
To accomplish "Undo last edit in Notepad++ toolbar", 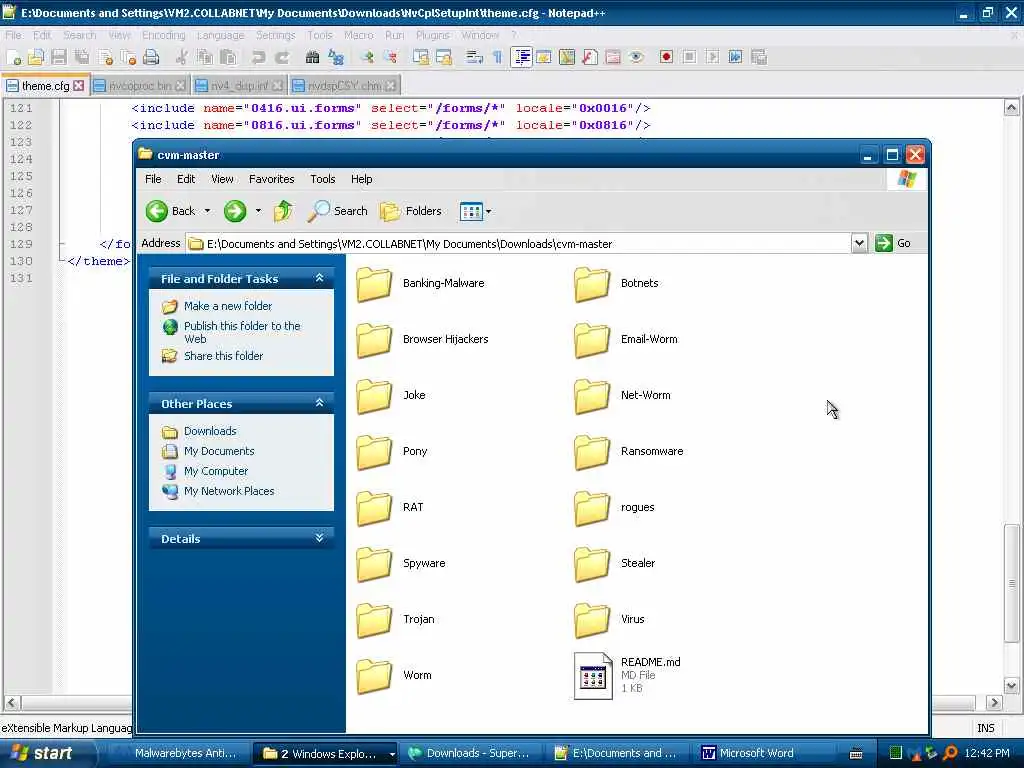I will 259,57.
